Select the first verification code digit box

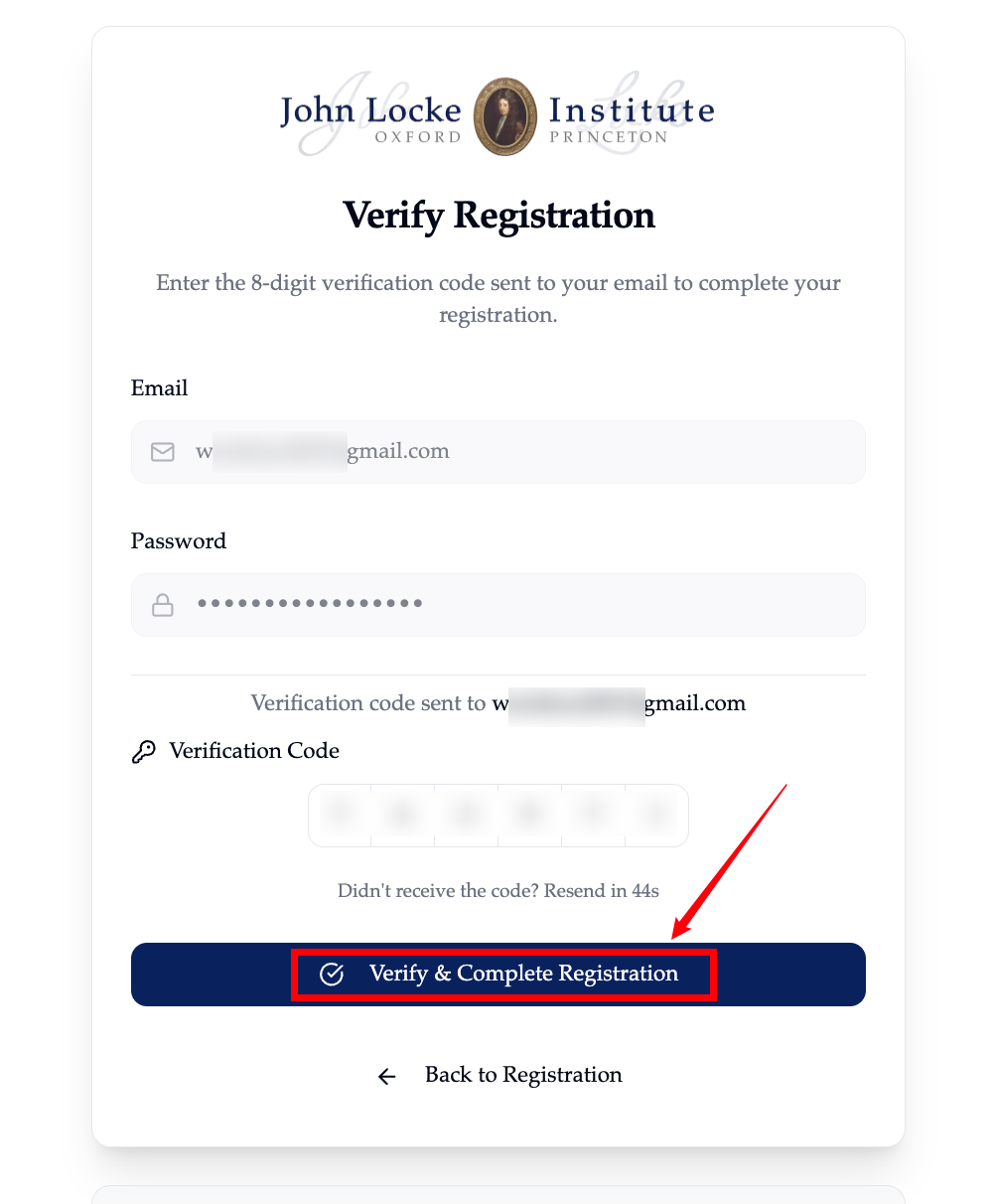340,816
